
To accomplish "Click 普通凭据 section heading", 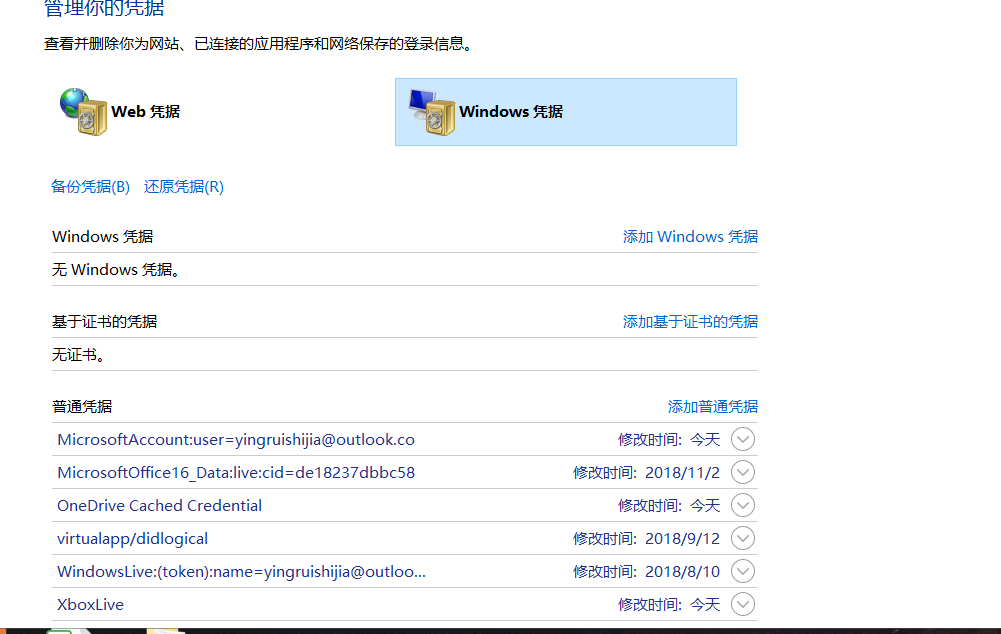I will (82, 407).
